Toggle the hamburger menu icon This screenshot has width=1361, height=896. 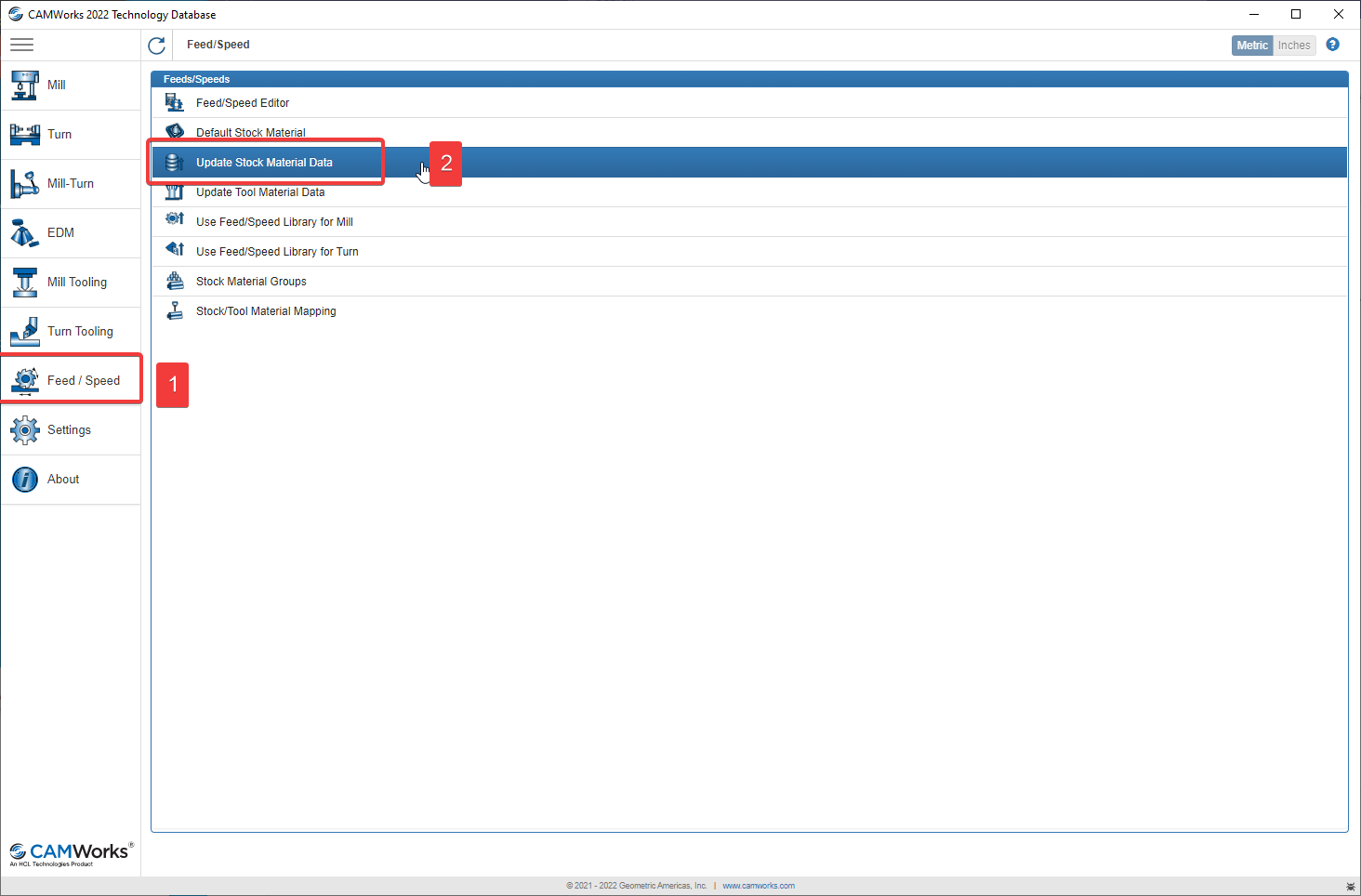(x=21, y=45)
